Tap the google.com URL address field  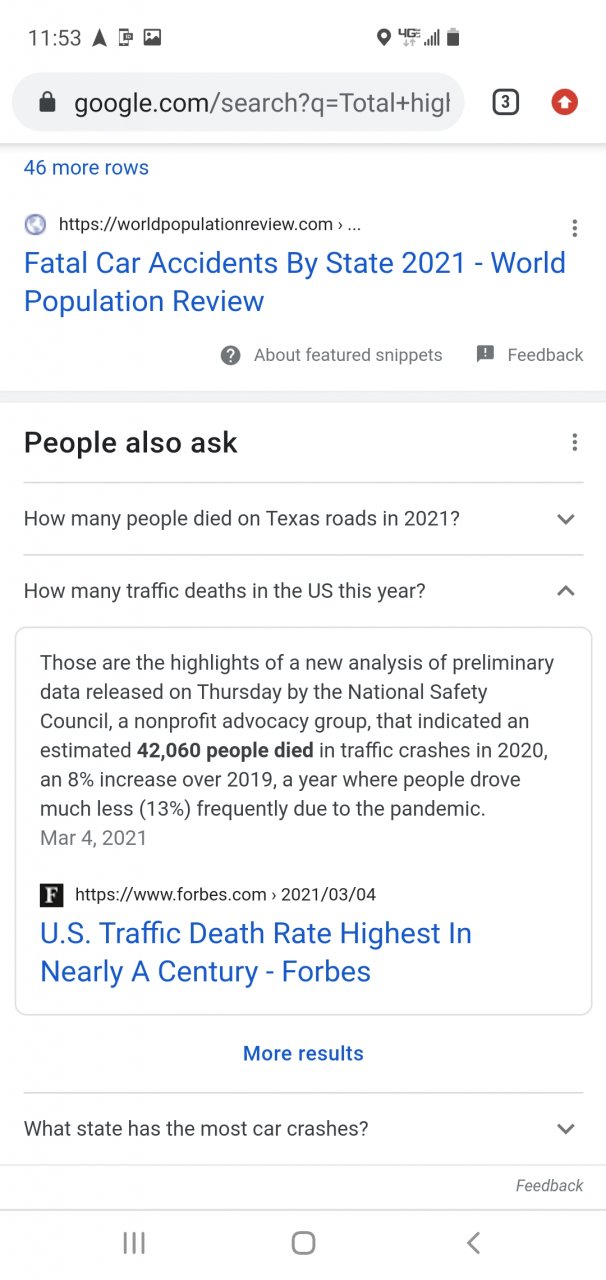[x=260, y=102]
